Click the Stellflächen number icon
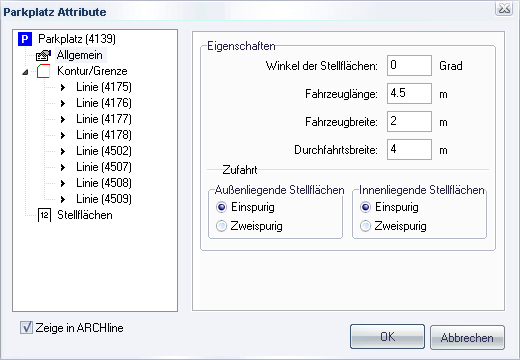 point(44,215)
